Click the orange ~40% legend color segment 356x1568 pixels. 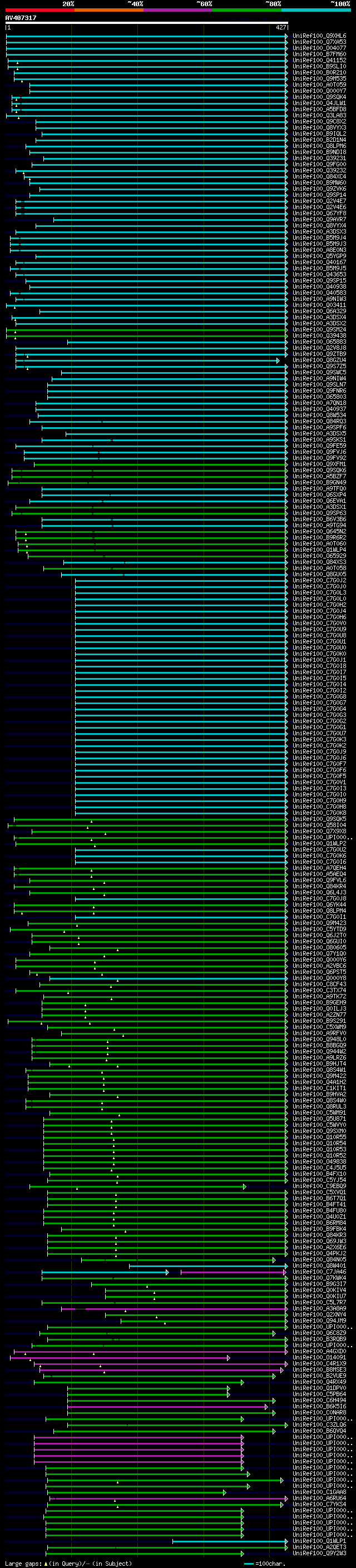109,10
